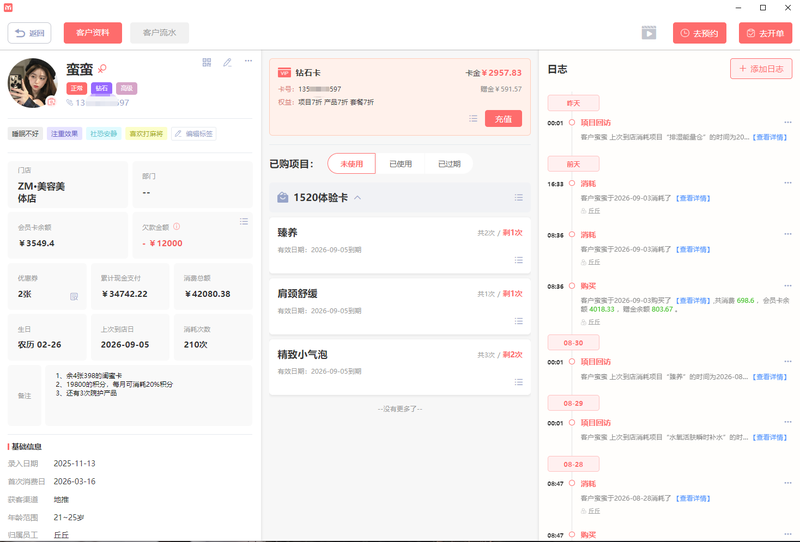This screenshot has width=800, height=542.
Task: Collapse the 1520体验卡 section
Action: 358,198
